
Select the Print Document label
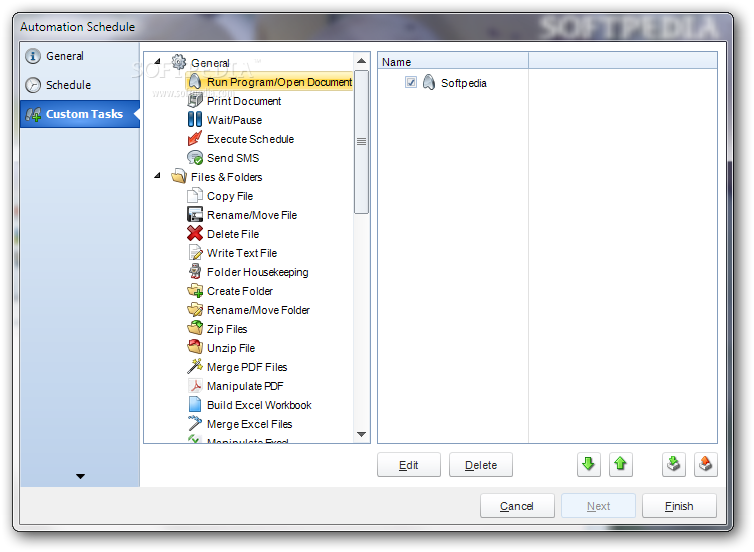244,101
